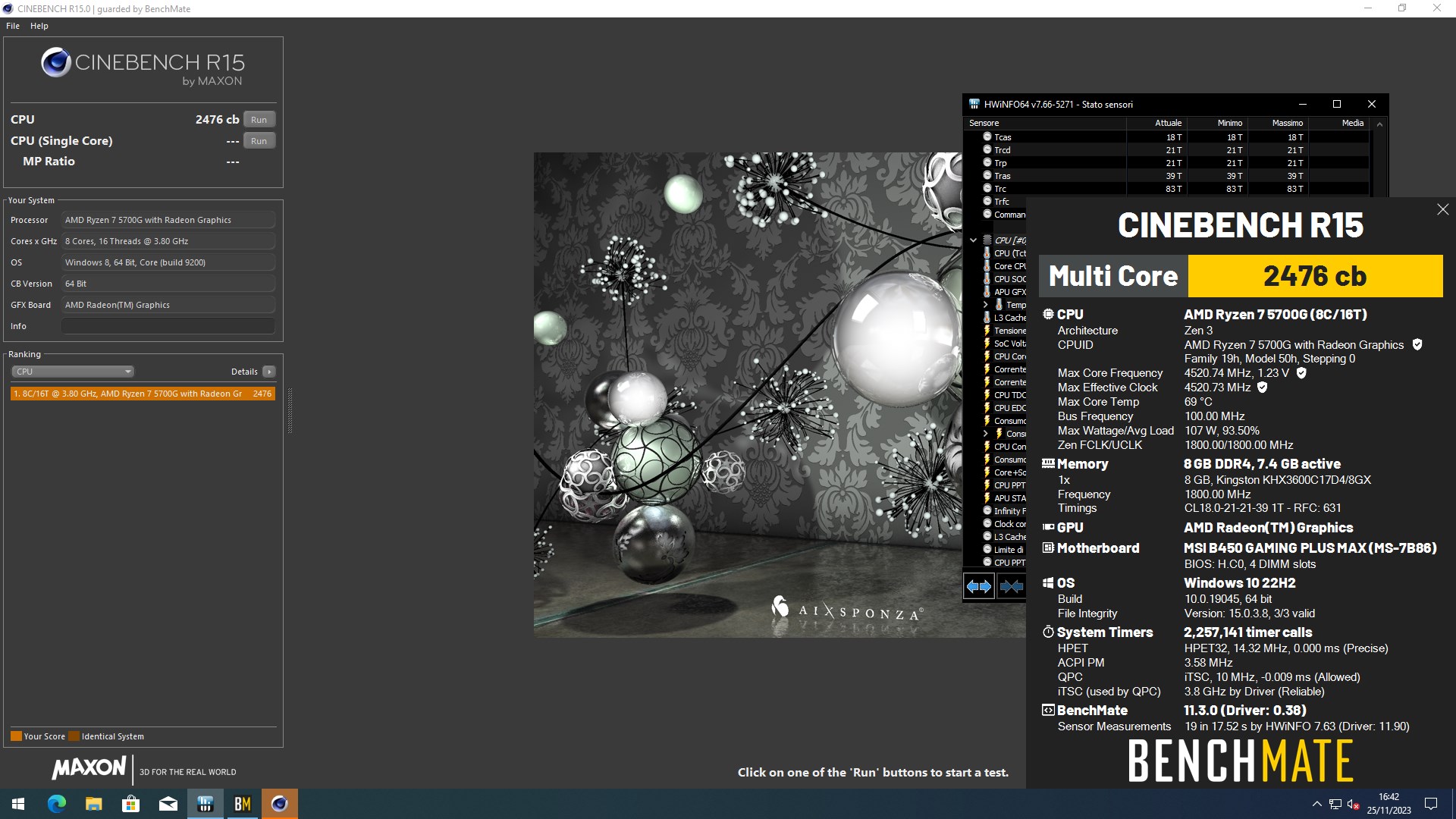Click the Info input field
This screenshot has width=1456, height=819.
168,326
